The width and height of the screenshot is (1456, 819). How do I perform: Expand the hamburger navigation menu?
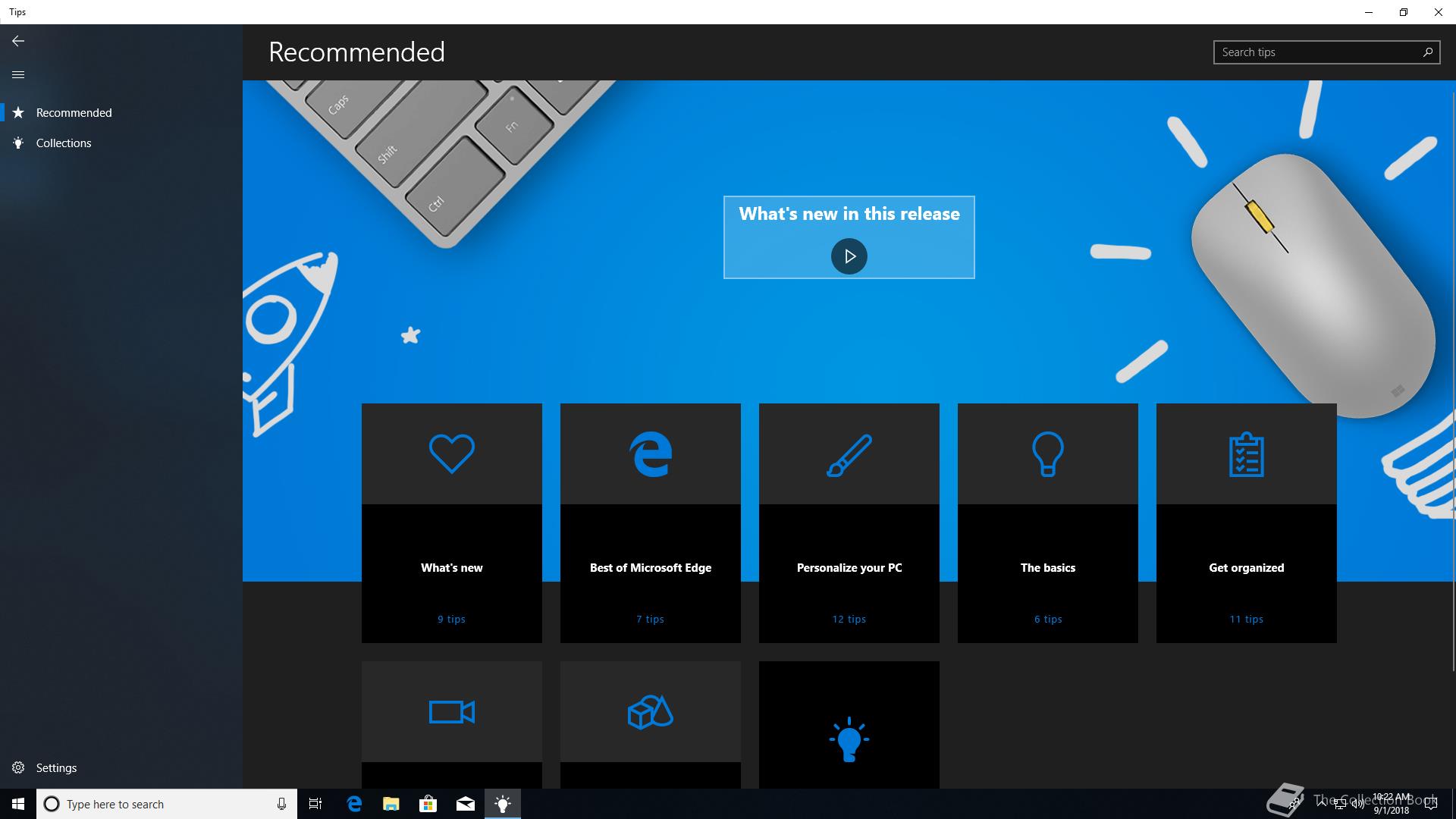[18, 74]
